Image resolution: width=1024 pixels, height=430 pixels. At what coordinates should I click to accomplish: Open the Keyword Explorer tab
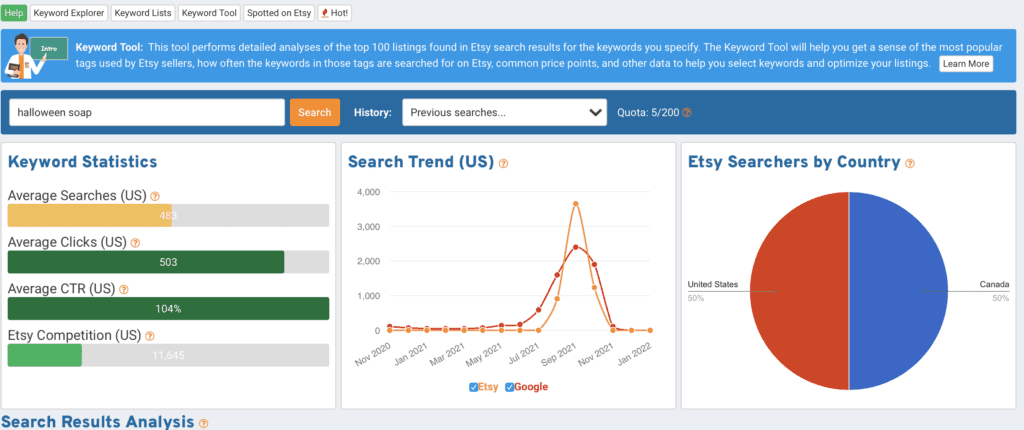69,13
